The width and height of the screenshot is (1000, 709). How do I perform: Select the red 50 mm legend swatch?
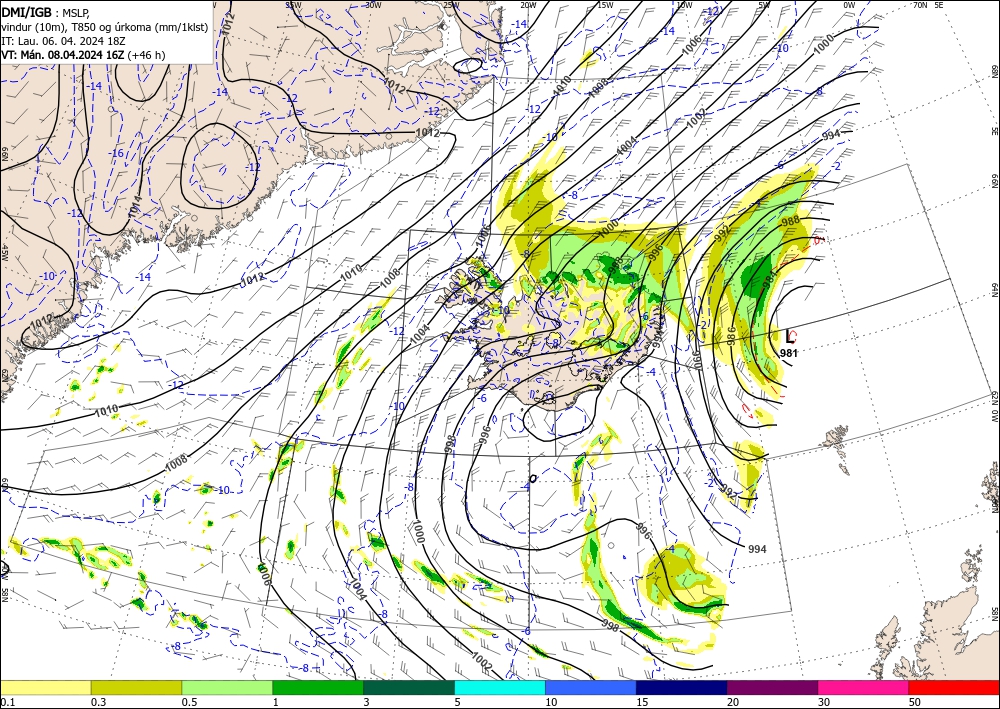pos(954,687)
